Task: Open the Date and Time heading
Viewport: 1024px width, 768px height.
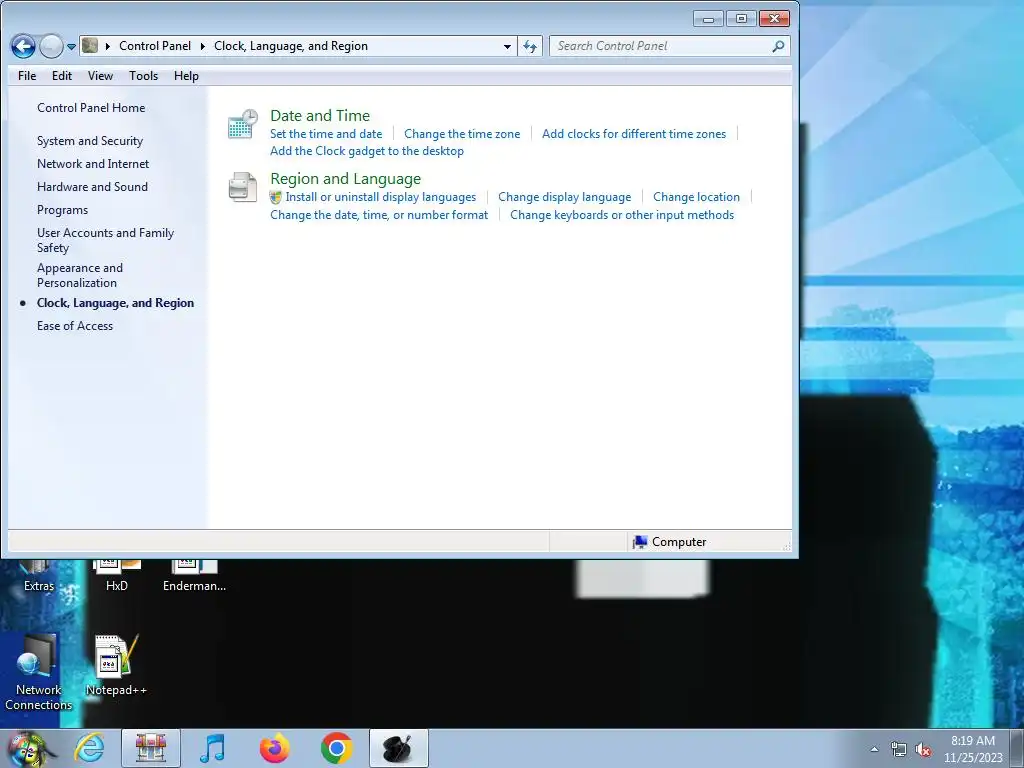Action: pos(320,116)
